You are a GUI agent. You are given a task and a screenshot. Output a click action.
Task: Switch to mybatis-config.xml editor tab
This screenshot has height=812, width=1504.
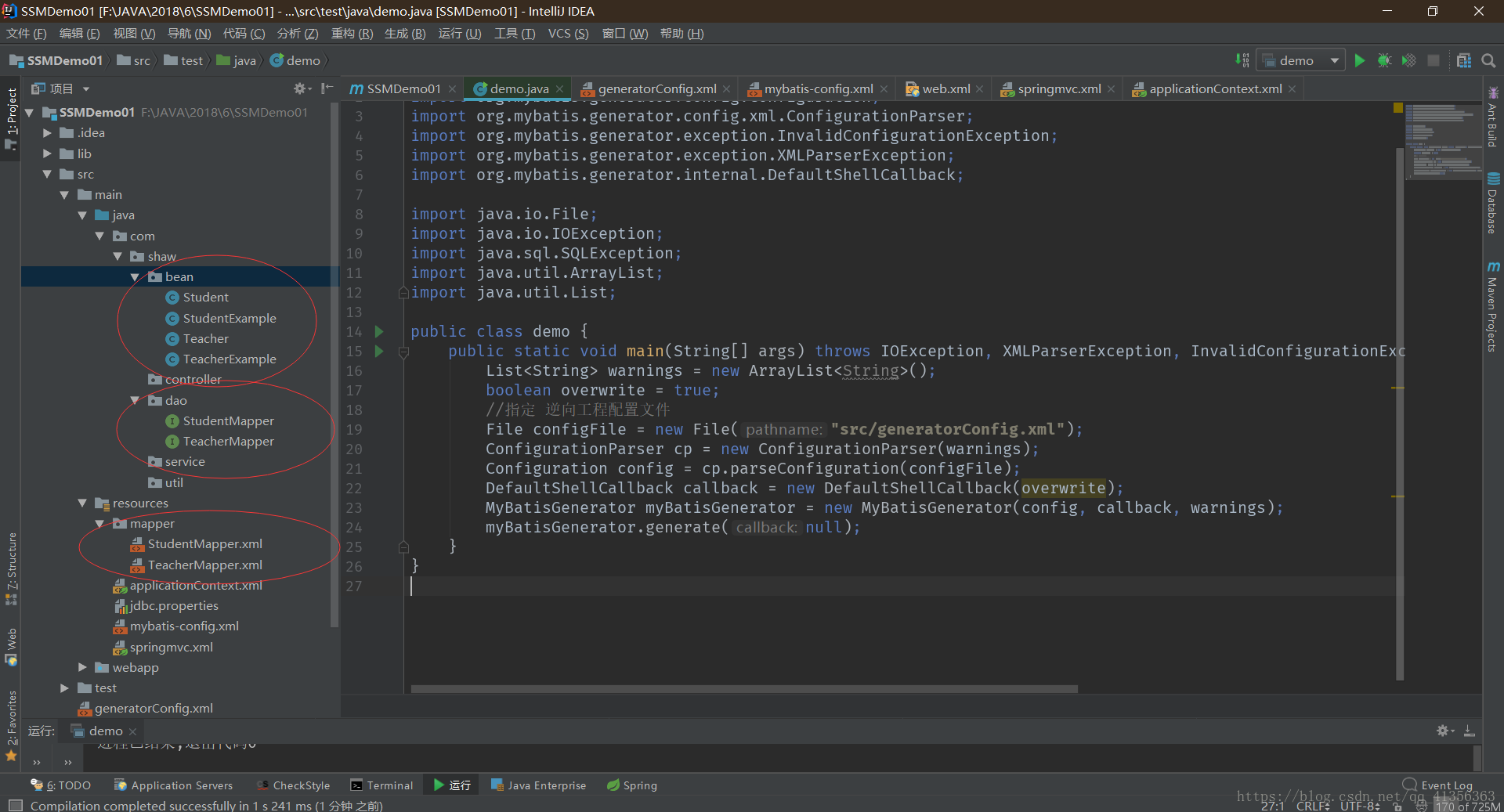818,89
